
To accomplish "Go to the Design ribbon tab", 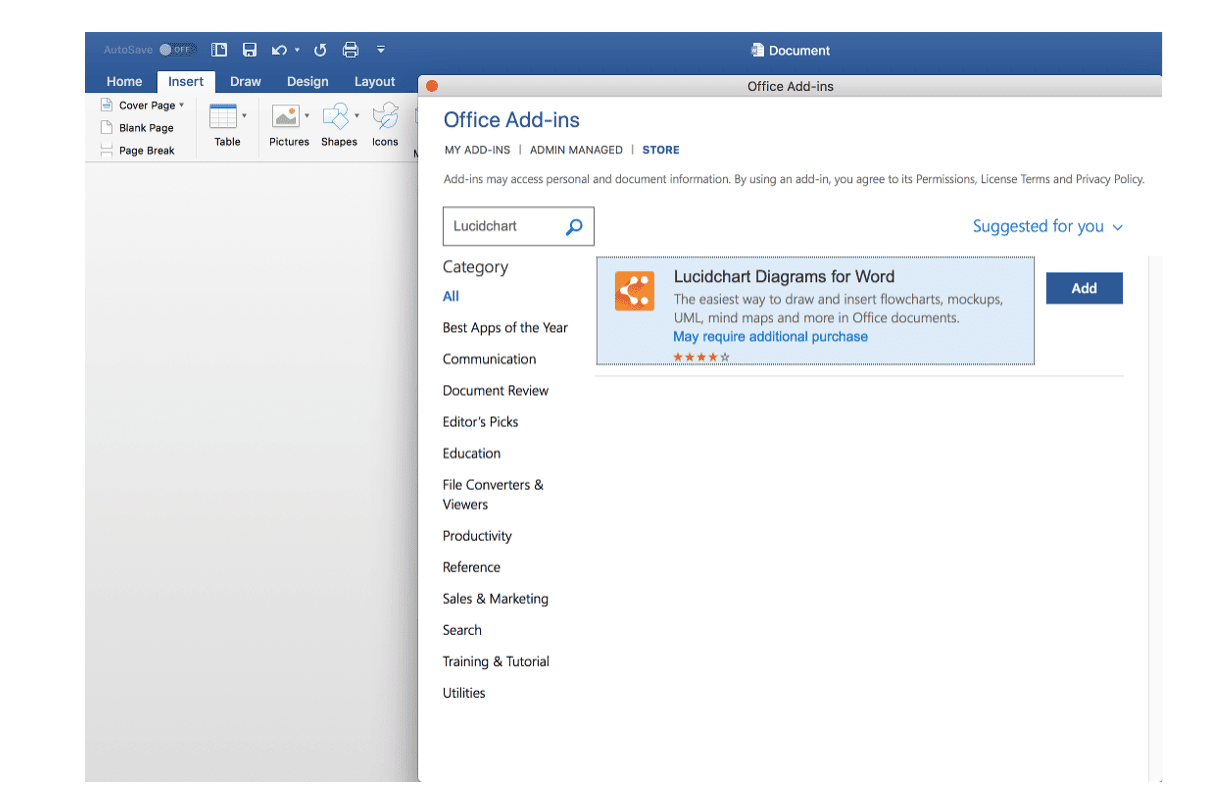I will pyautogui.click(x=307, y=82).
